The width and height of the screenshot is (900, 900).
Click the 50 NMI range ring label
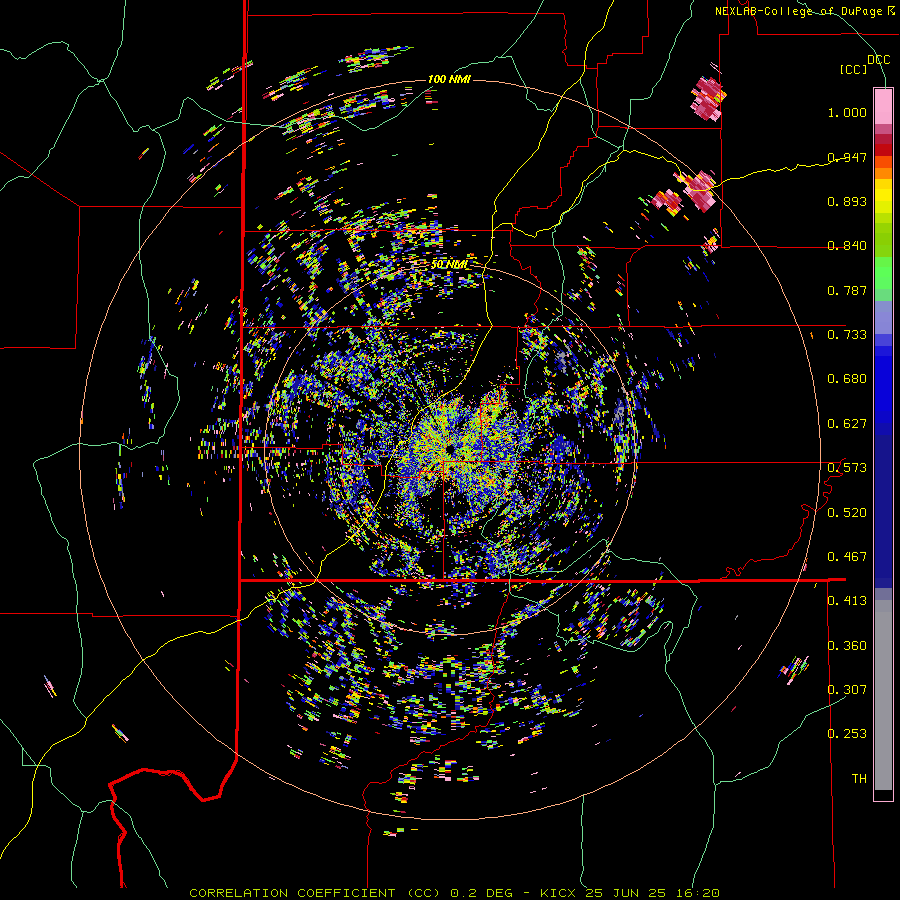449,265
